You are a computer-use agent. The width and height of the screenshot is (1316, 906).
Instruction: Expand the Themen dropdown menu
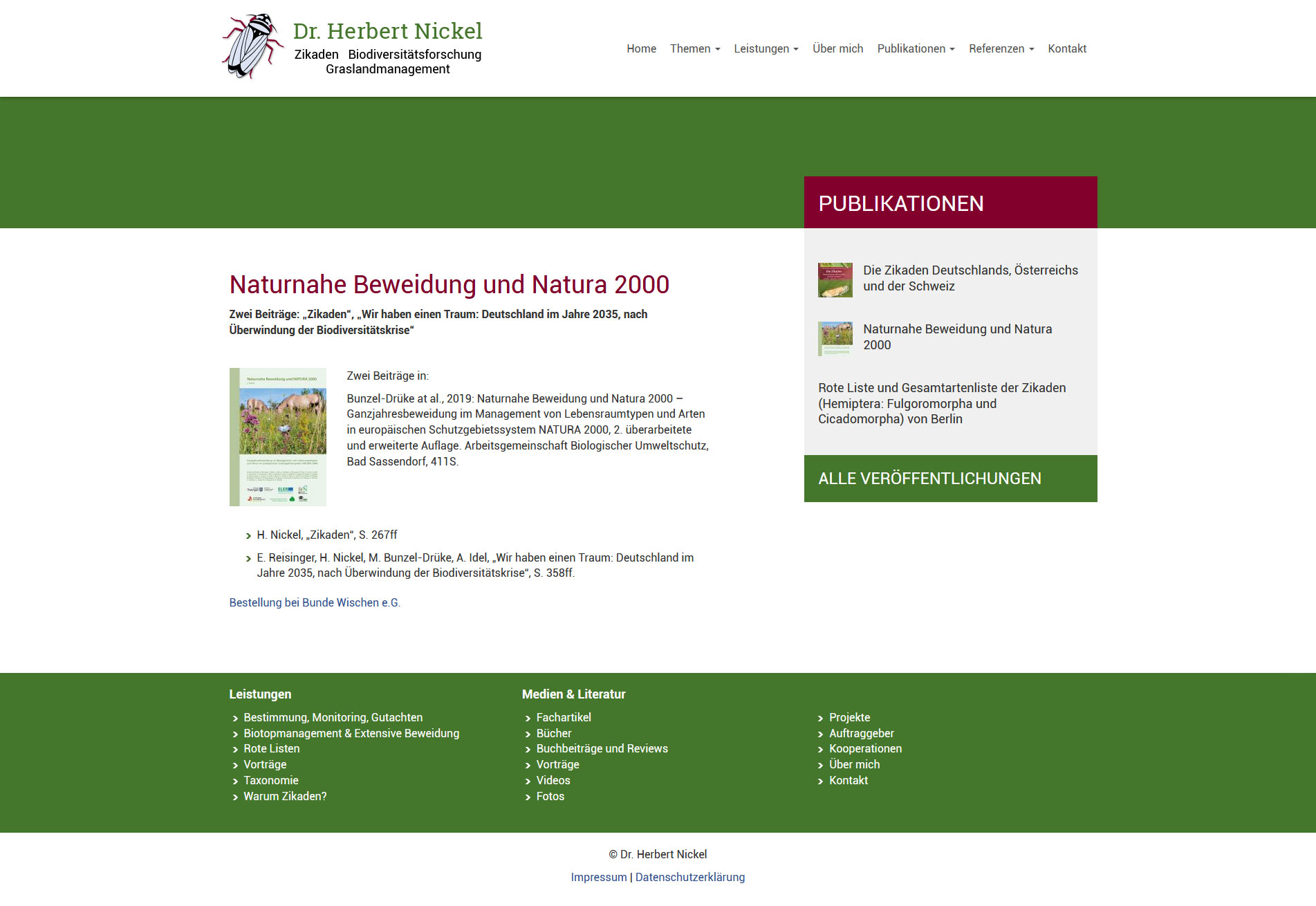[x=694, y=48]
